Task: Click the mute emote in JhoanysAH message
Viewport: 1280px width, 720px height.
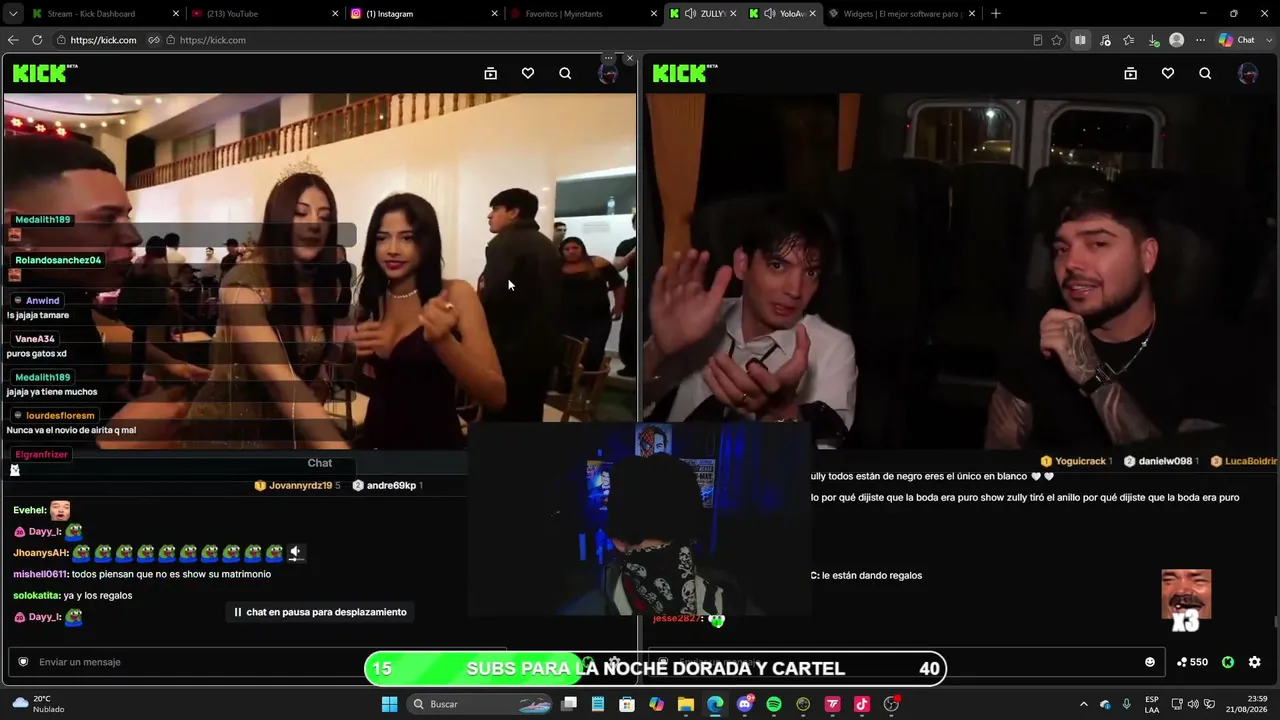Action: coord(295,552)
